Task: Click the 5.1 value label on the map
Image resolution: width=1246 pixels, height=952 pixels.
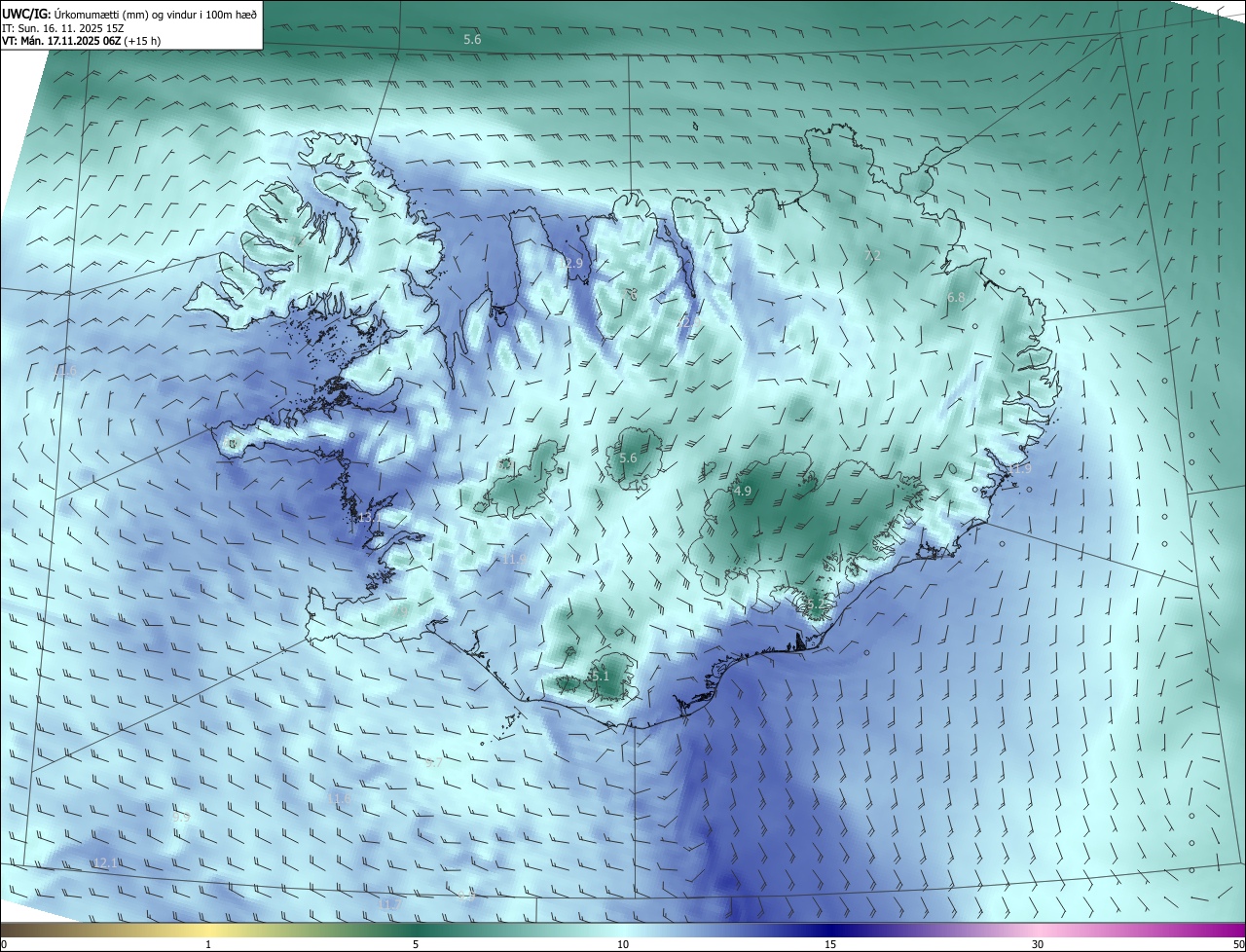Action: click(x=600, y=676)
